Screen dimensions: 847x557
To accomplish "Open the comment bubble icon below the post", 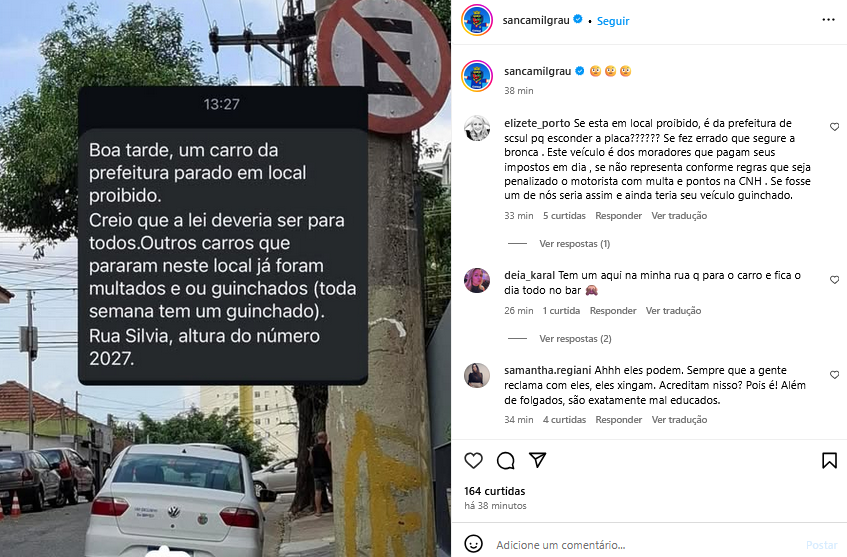I will click(x=506, y=460).
